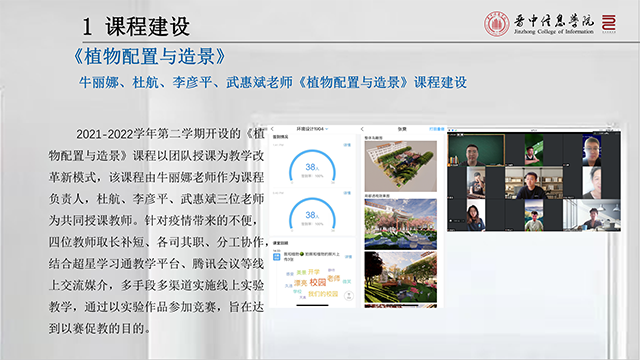Viewport: 640px width, 360px height.
Task: Click the blue title 《植物配置与造景》
Action: (x=149, y=56)
